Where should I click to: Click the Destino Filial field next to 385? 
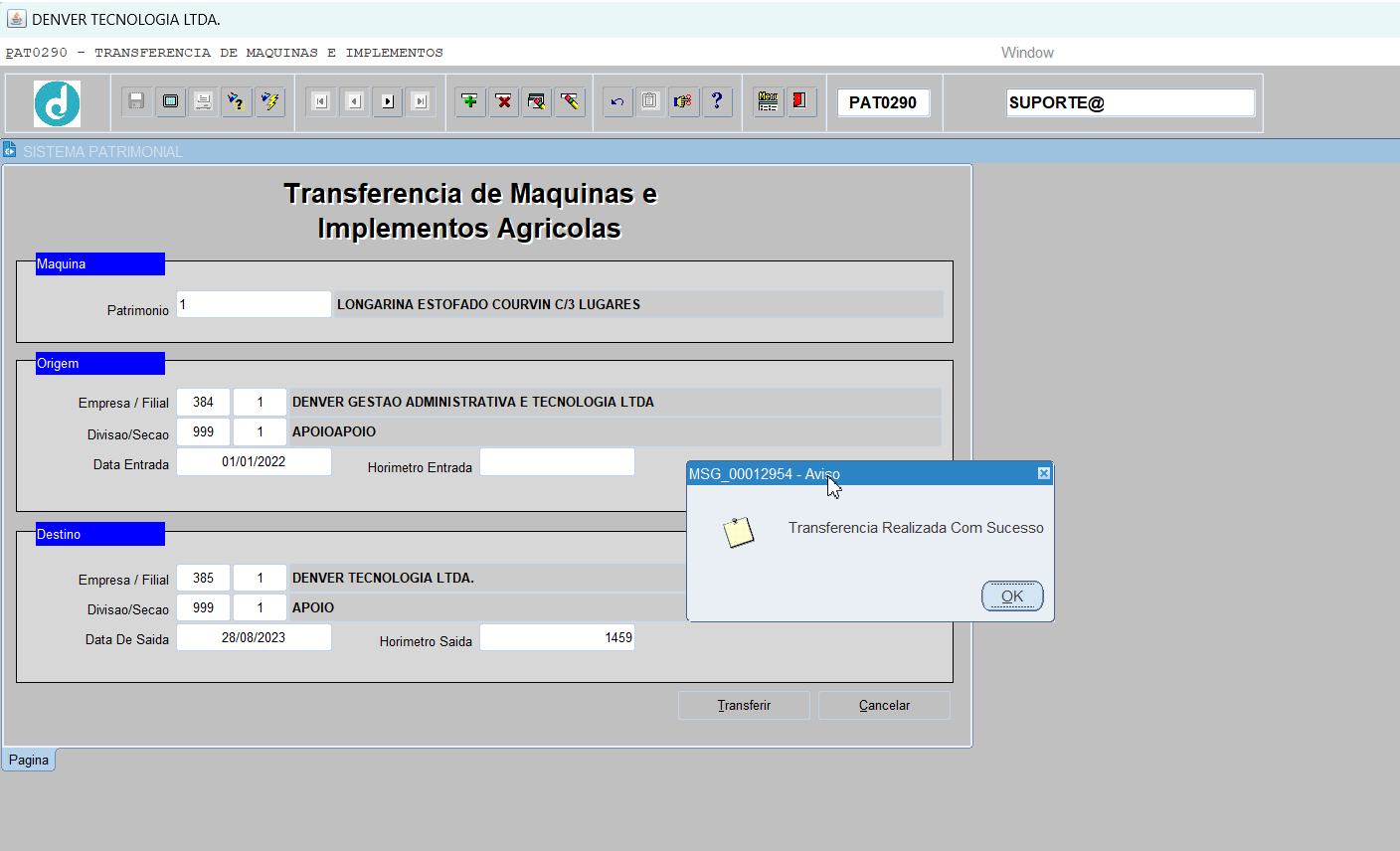[x=260, y=578]
